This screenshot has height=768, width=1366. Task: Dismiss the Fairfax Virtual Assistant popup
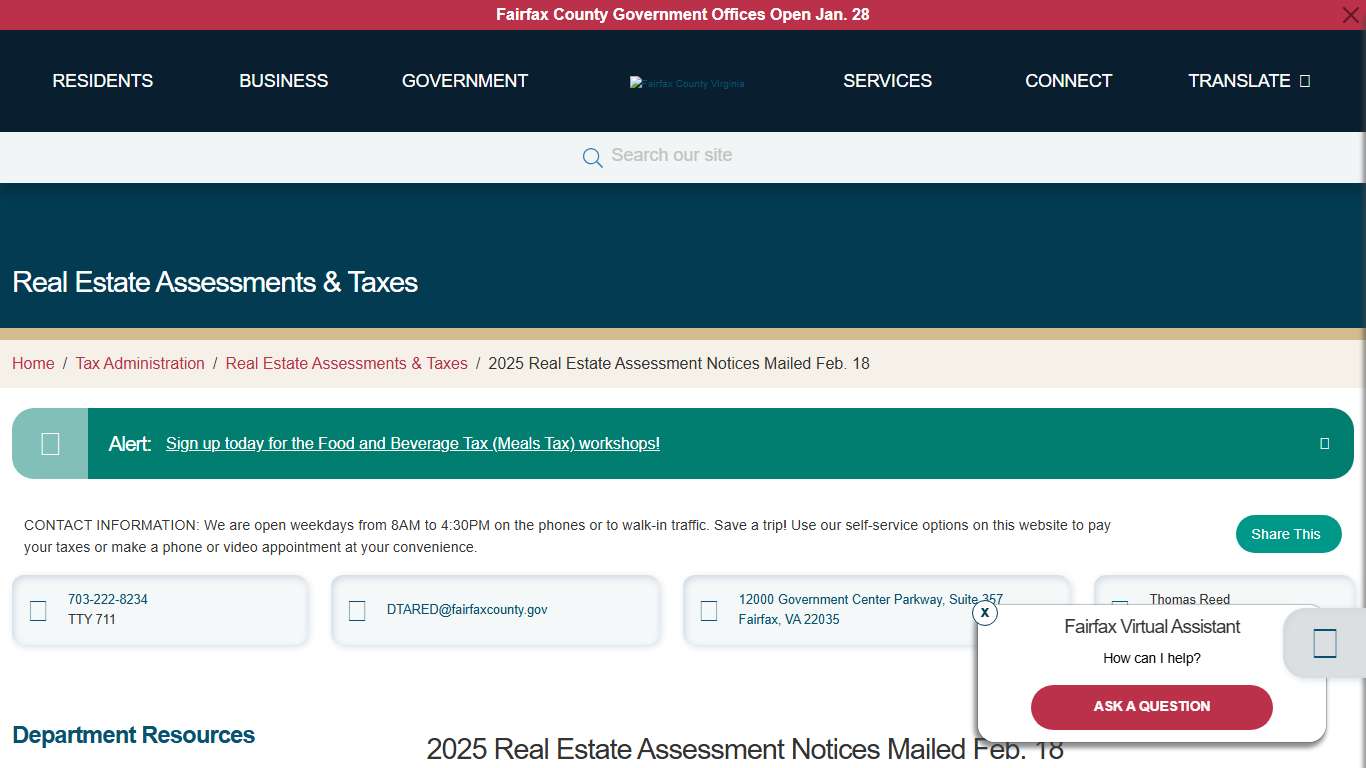click(x=984, y=613)
